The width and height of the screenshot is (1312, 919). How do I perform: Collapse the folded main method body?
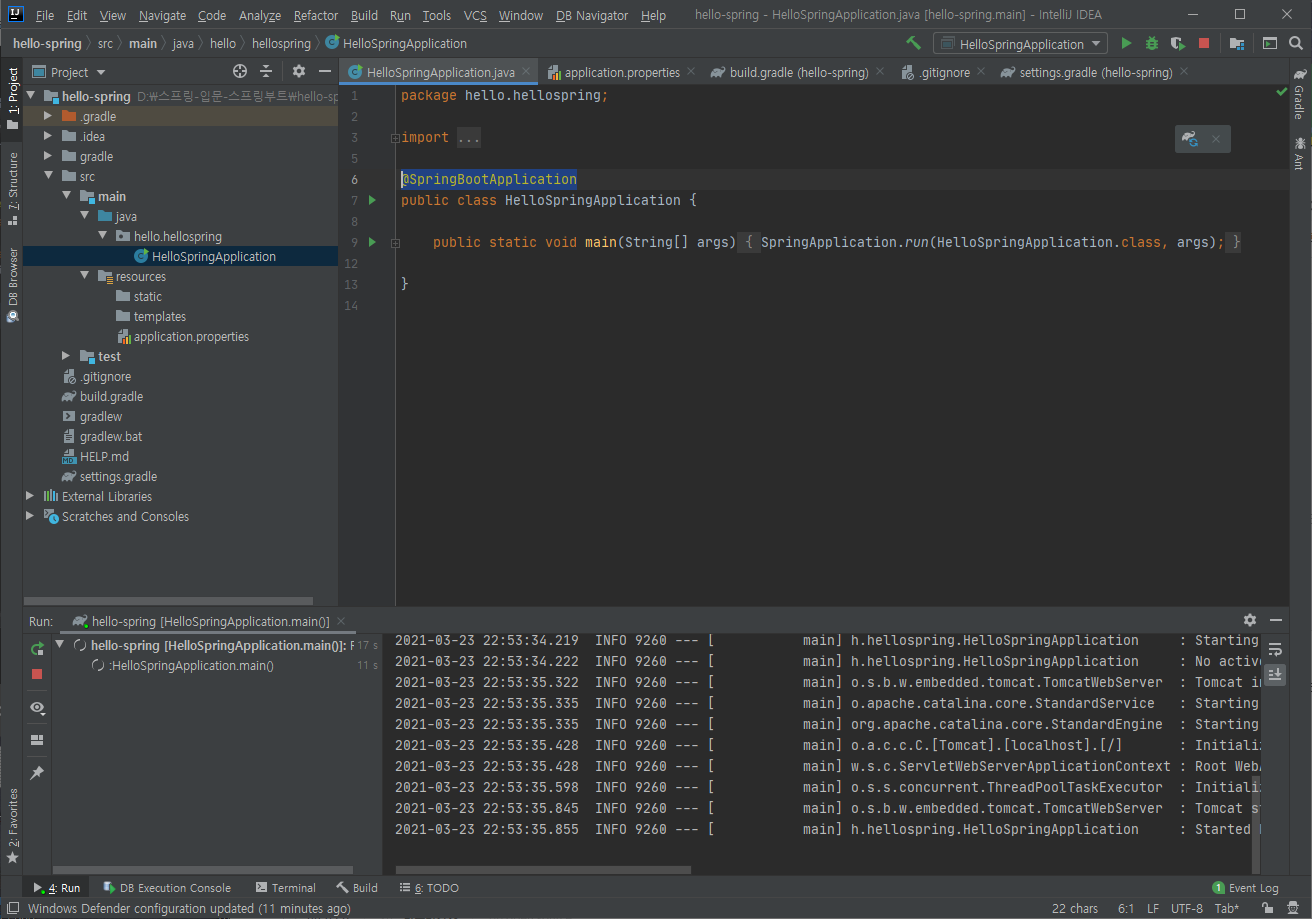click(395, 243)
